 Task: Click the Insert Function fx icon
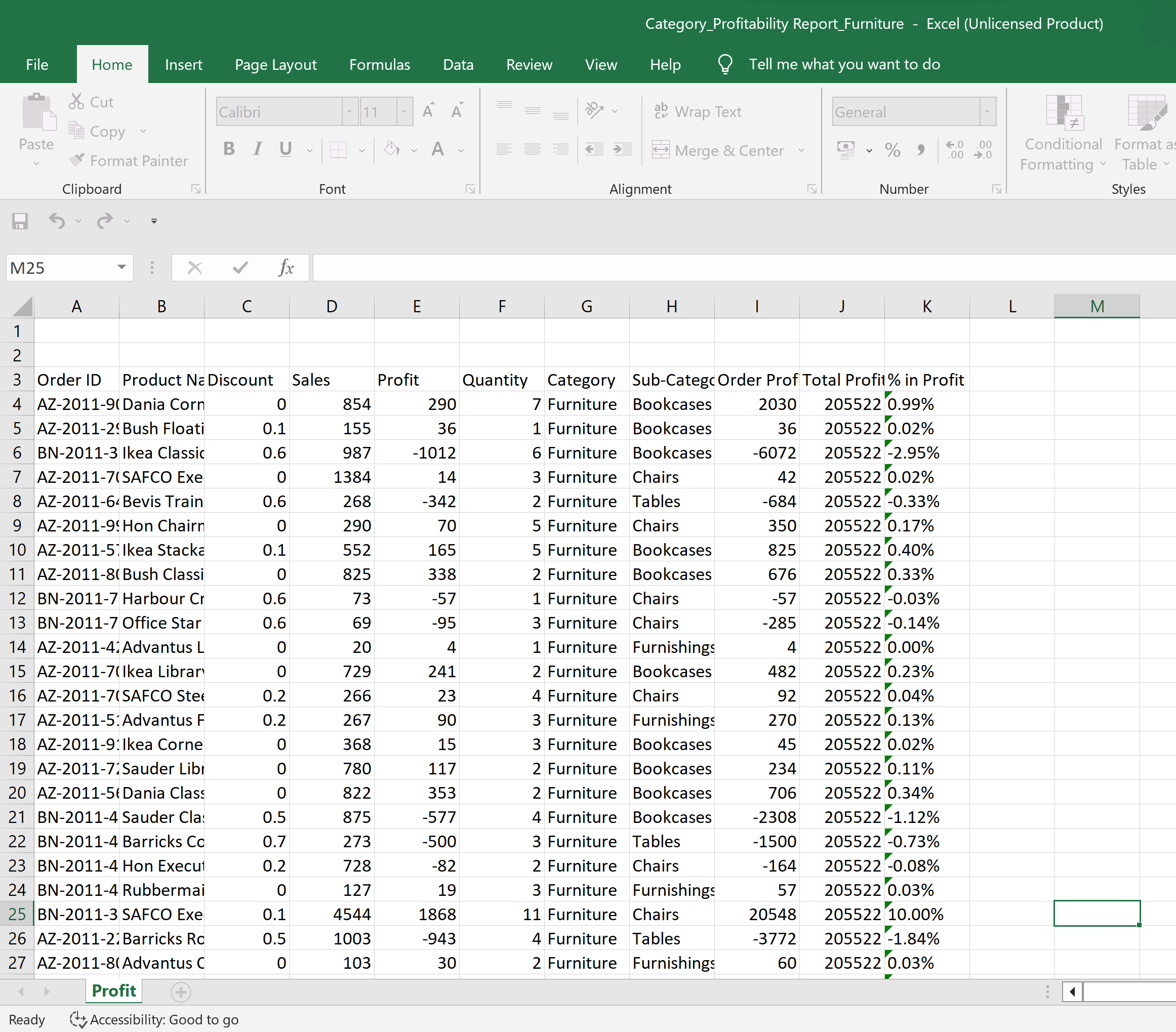[x=286, y=268]
